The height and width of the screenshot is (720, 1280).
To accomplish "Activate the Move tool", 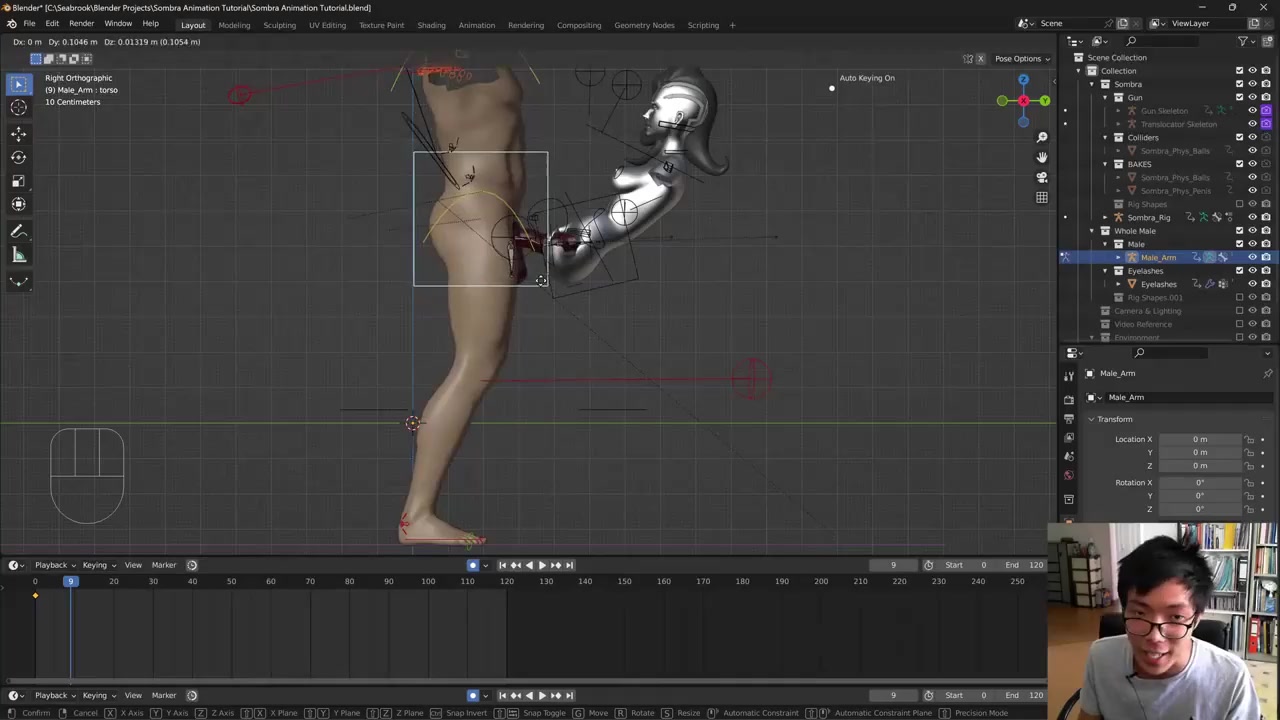I will pos(18,133).
